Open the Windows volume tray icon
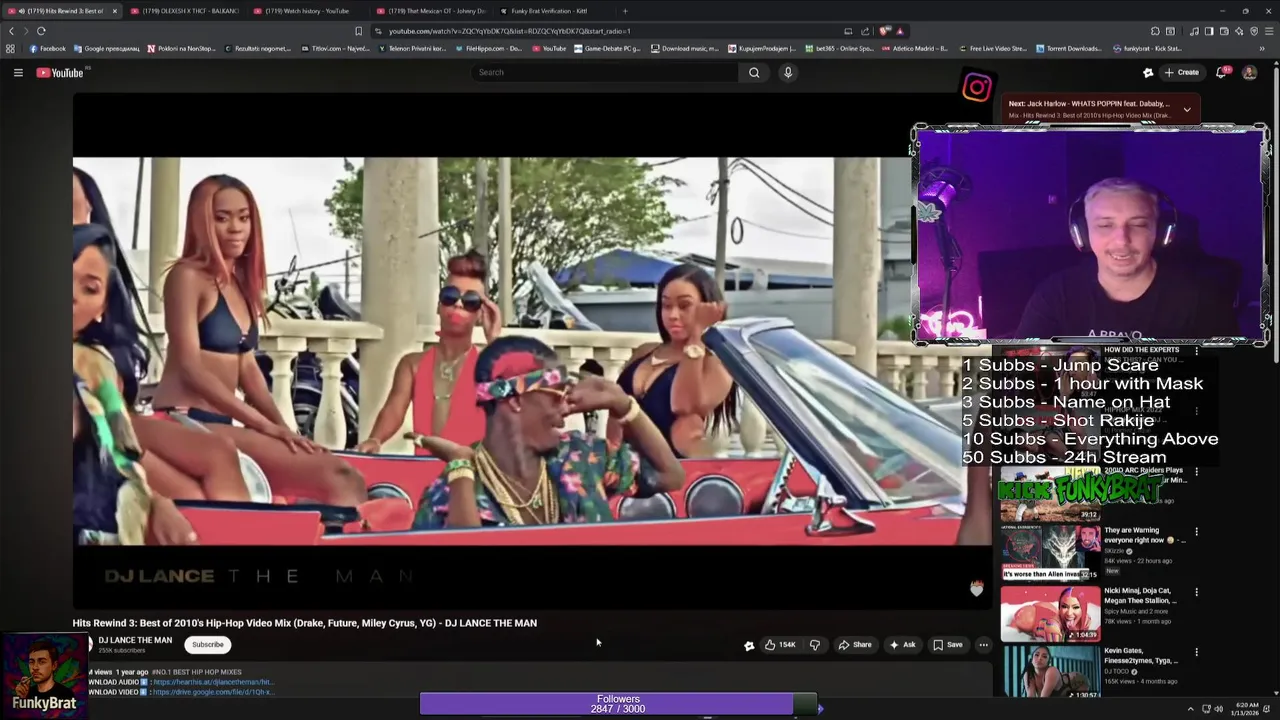 coord(1218,709)
